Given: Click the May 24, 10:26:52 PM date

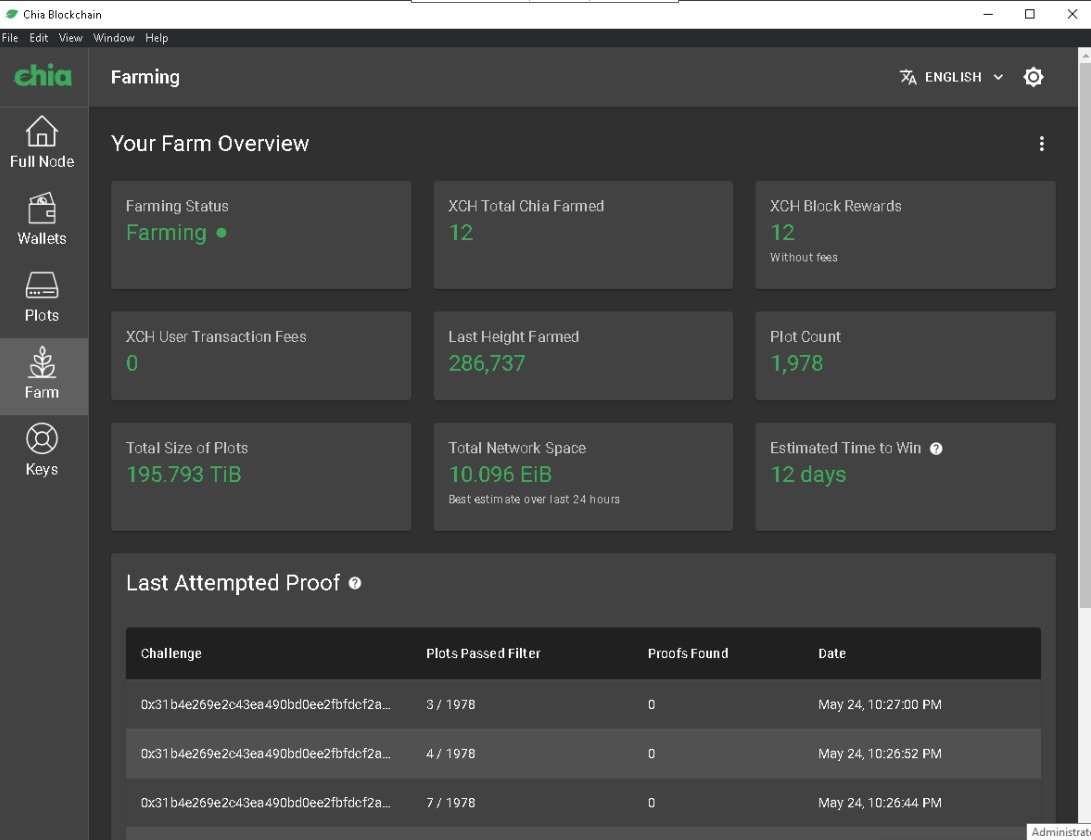Looking at the screenshot, I should point(879,754).
